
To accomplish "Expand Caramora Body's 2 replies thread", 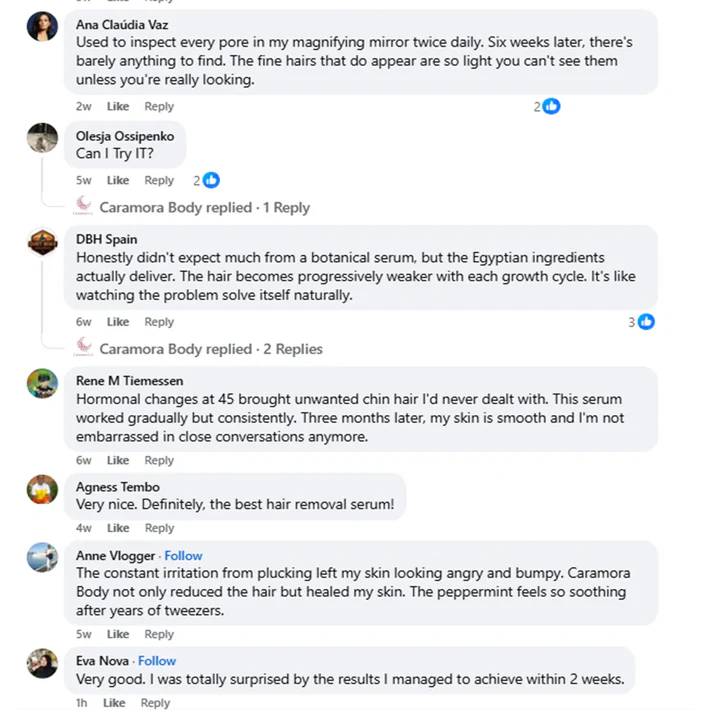I will 208,349.
